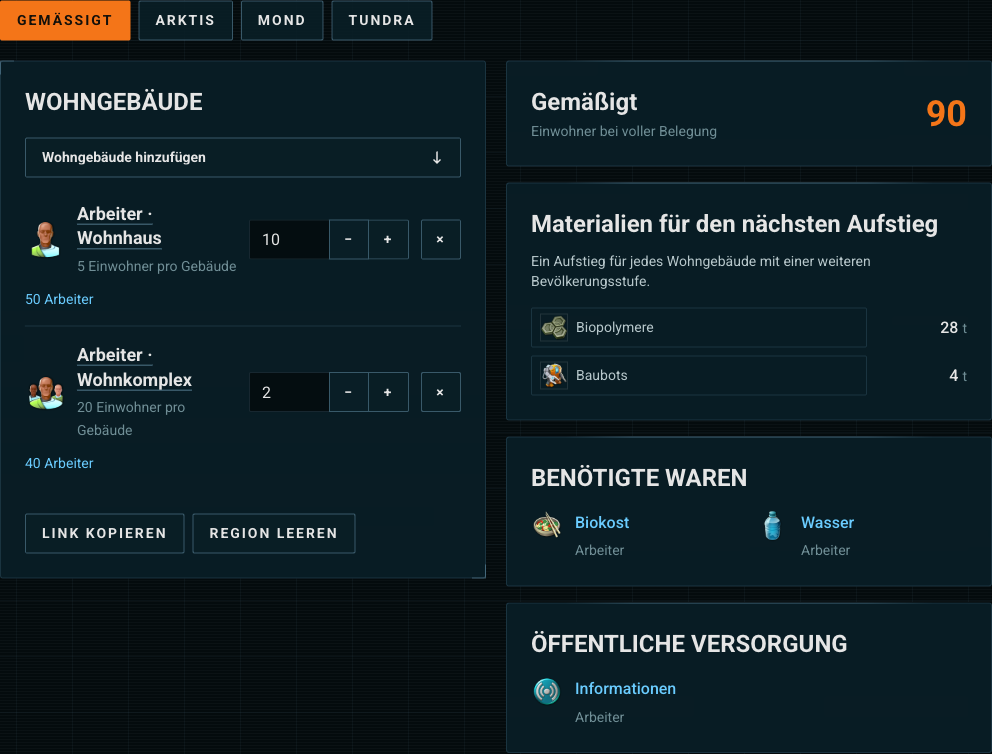Click the Region leeren button
The height and width of the screenshot is (754, 992).
(273, 533)
